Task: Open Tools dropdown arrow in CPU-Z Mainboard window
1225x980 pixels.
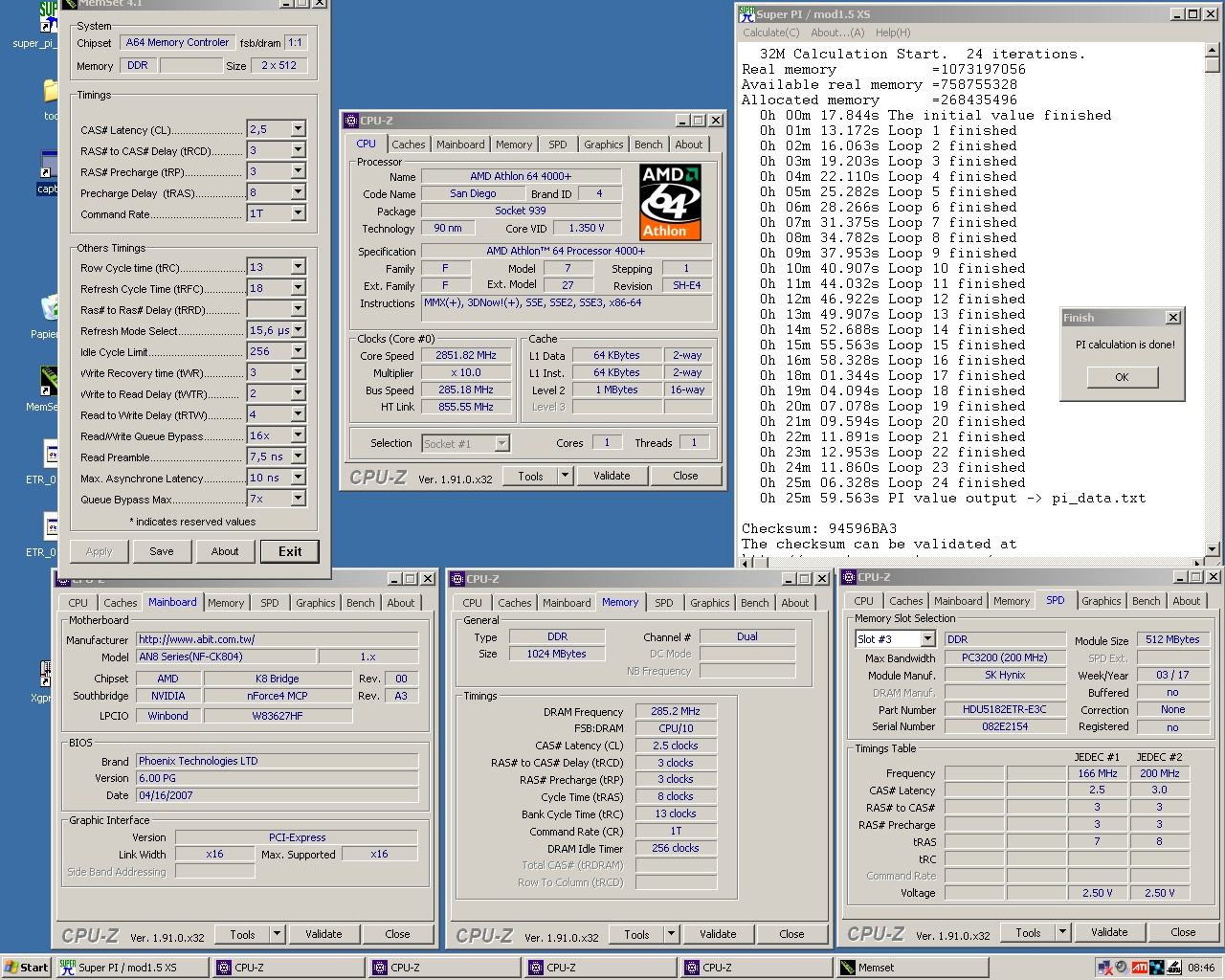Action: [277, 934]
